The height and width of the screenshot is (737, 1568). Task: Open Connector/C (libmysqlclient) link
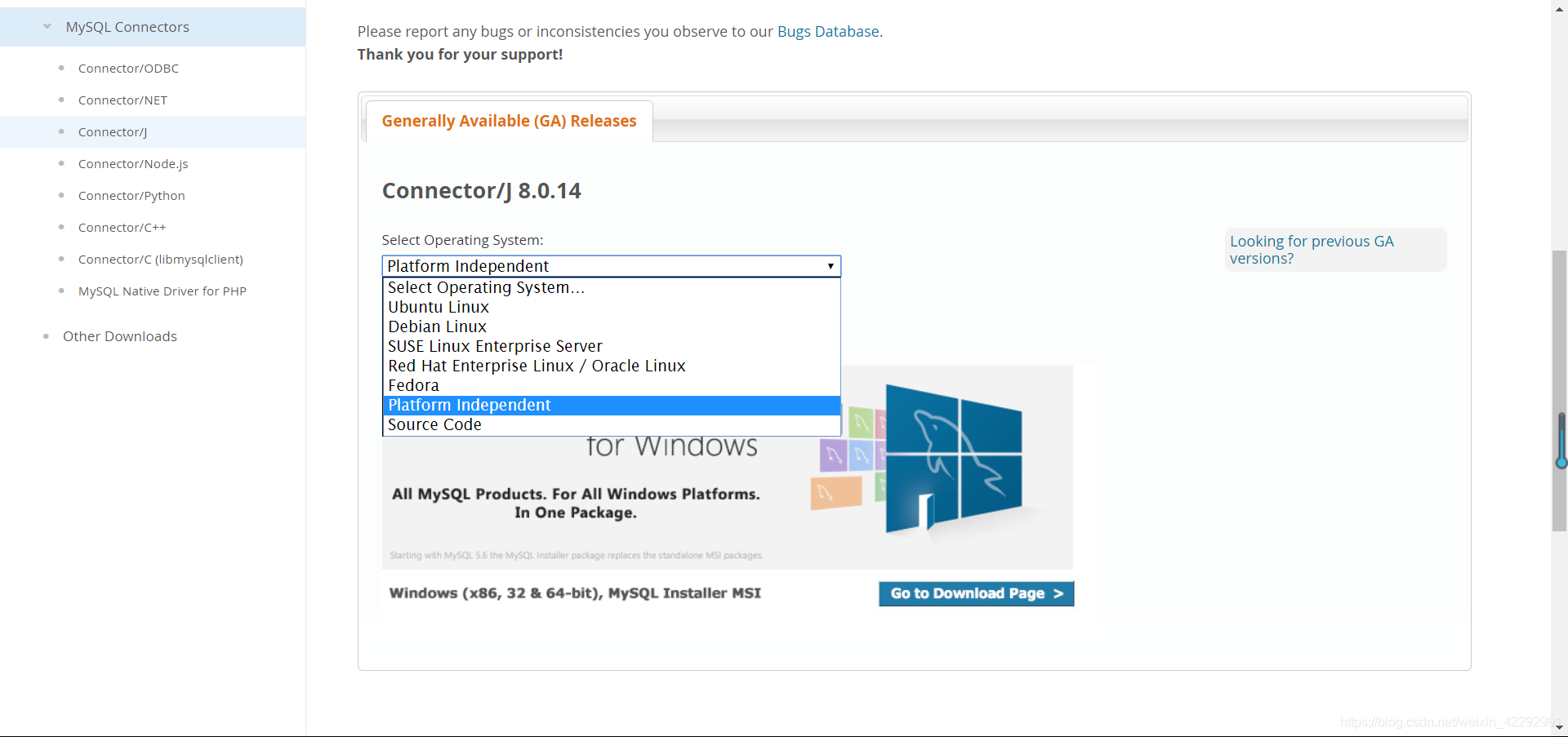click(161, 260)
